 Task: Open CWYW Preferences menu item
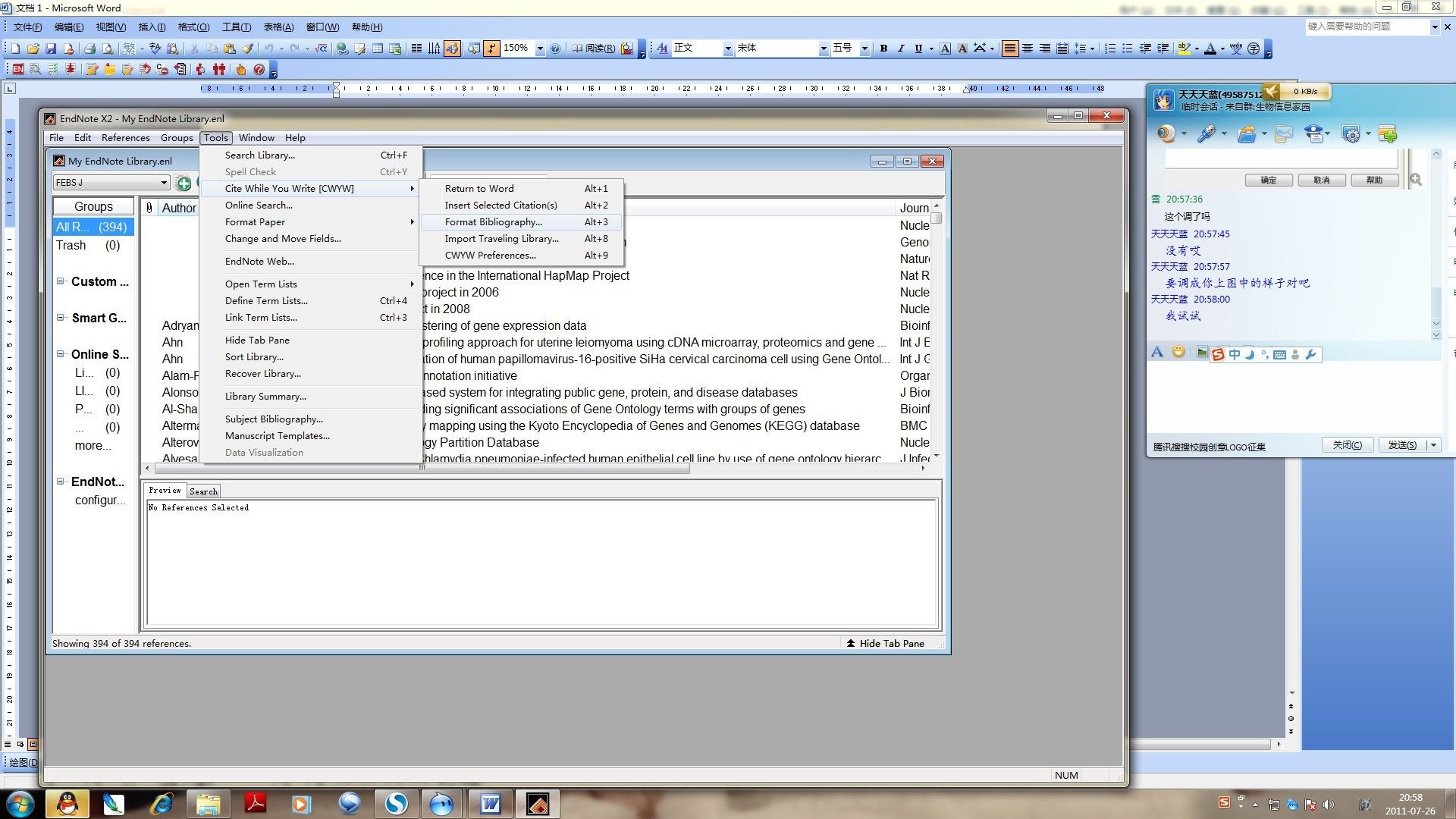point(521,256)
